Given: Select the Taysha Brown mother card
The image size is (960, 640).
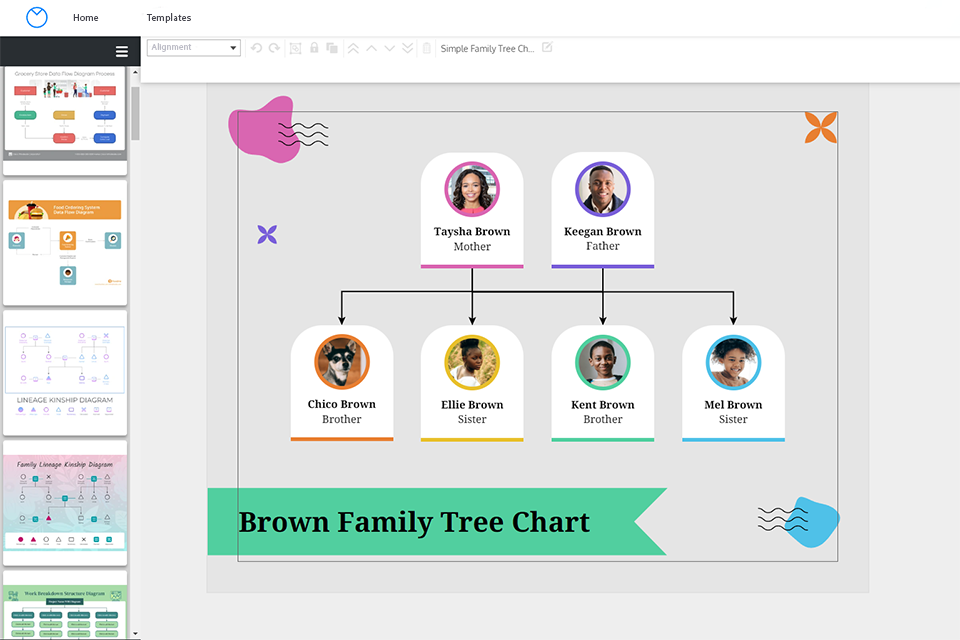Looking at the screenshot, I should (x=472, y=210).
